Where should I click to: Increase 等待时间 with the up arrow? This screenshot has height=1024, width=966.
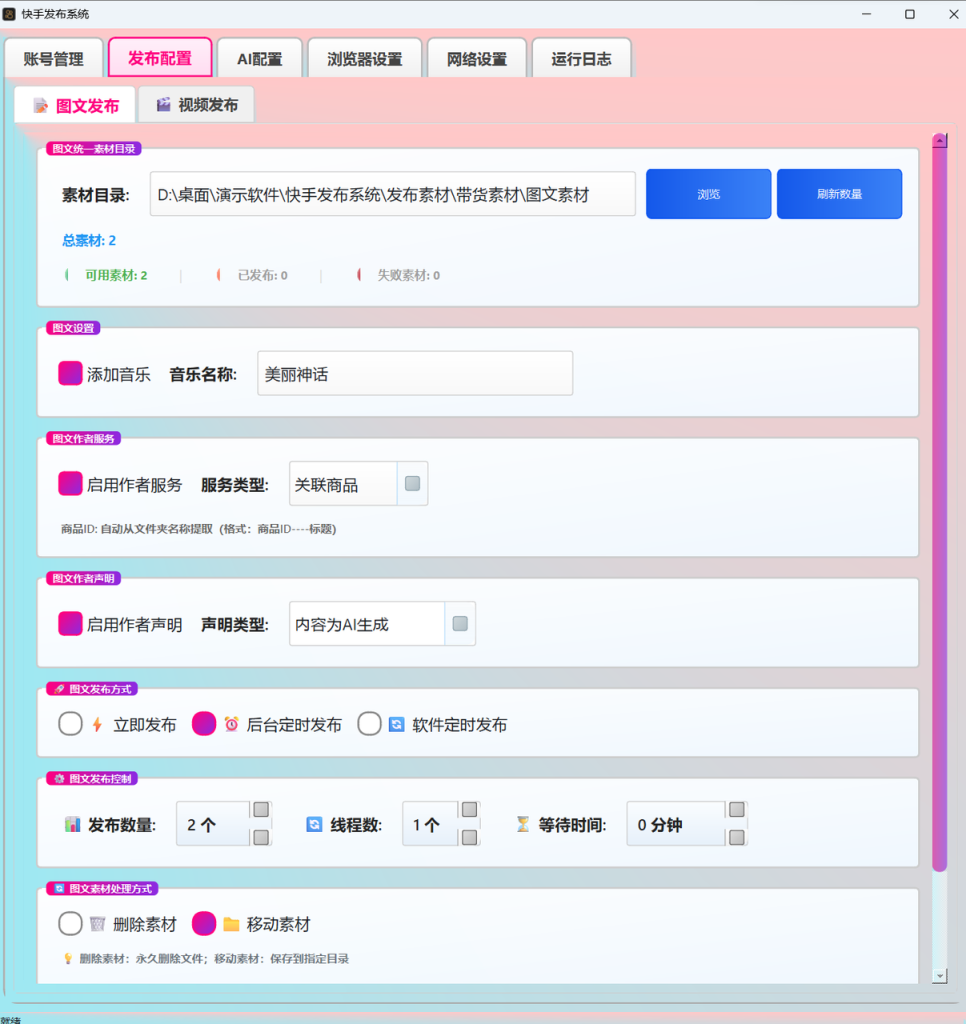pos(737,810)
